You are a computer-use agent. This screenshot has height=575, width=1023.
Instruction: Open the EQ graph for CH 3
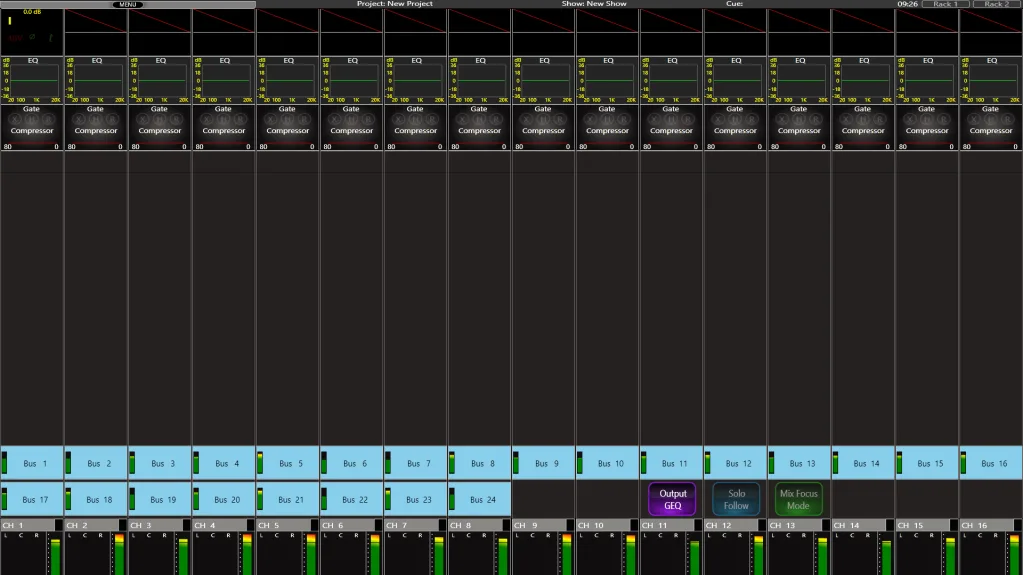tap(160, 80)
